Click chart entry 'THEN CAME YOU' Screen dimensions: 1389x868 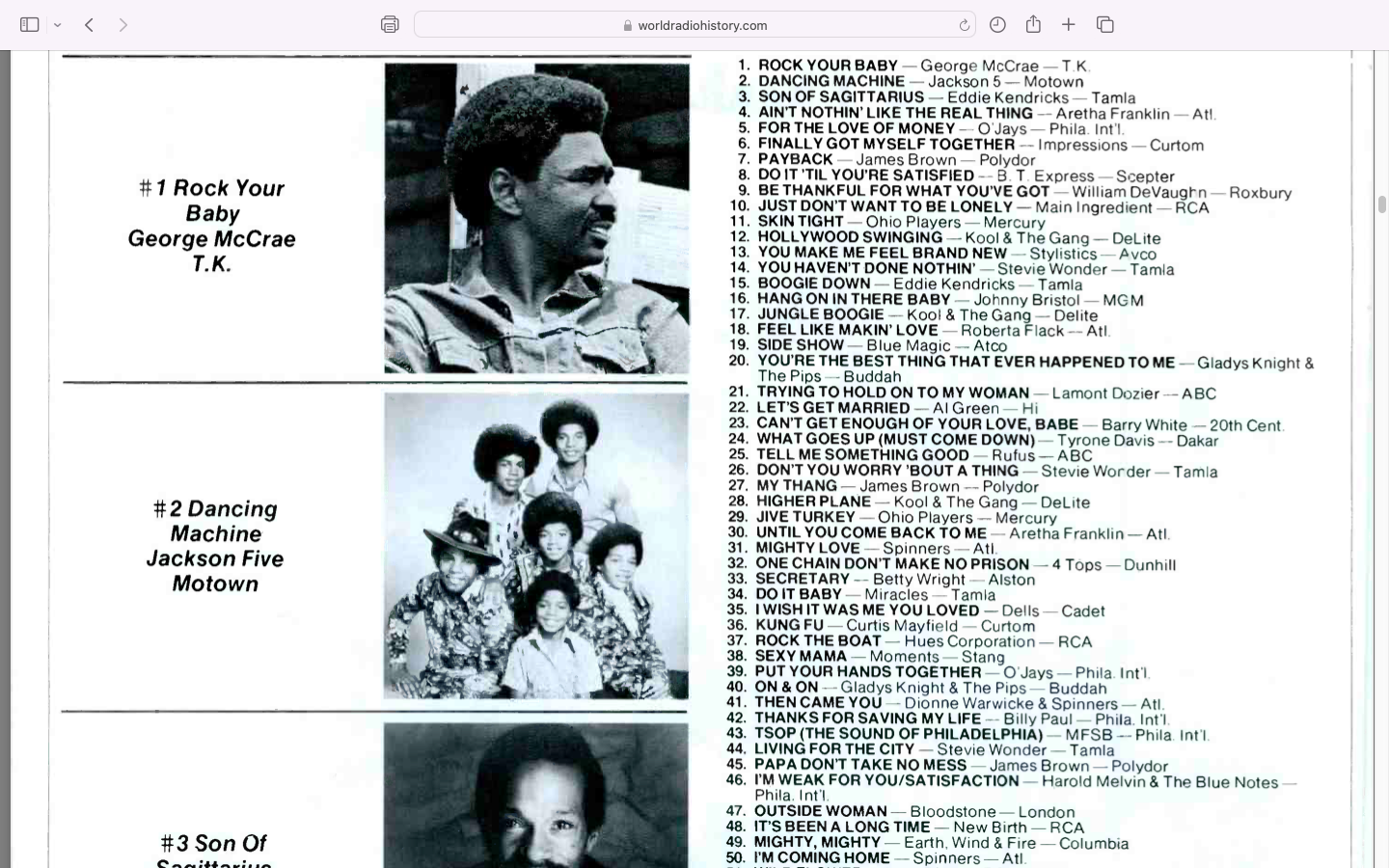point(818,703)
